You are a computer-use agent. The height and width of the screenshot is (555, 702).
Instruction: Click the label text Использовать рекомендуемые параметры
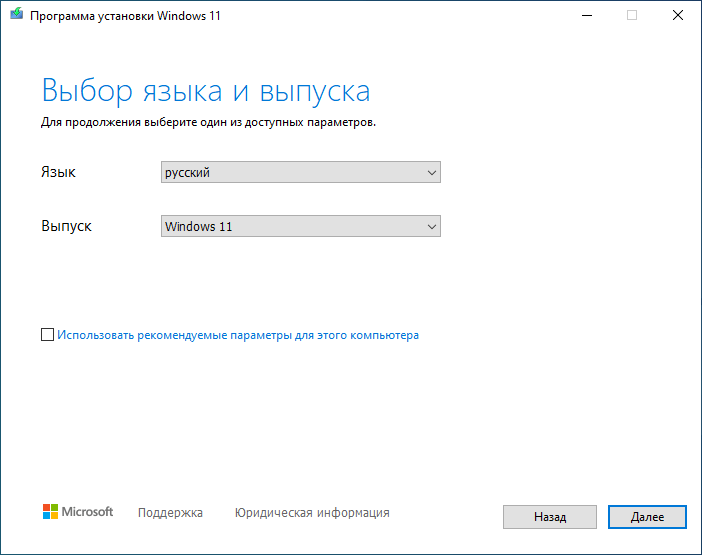point(174,335)
